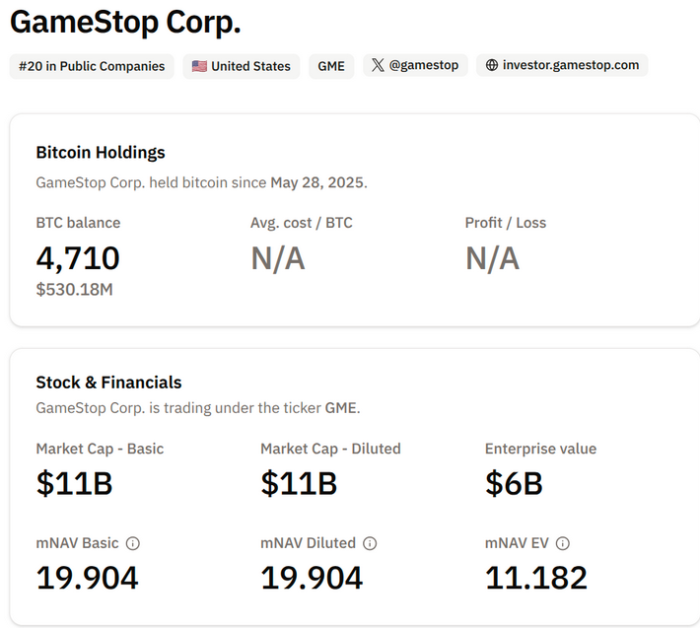Click the N/A under Avg. cost

278,258
